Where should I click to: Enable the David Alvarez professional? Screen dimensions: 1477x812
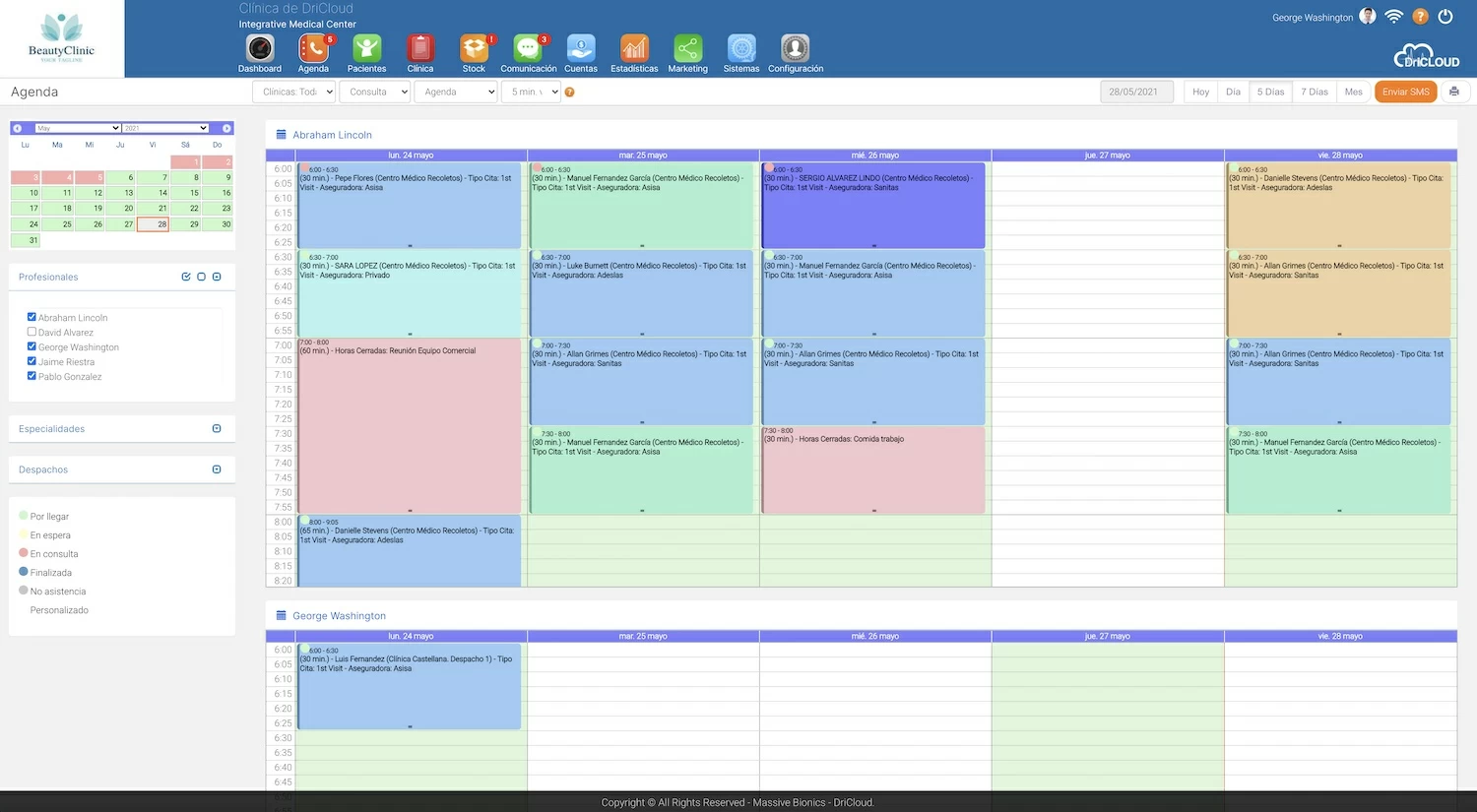click(x=31, y=332)
